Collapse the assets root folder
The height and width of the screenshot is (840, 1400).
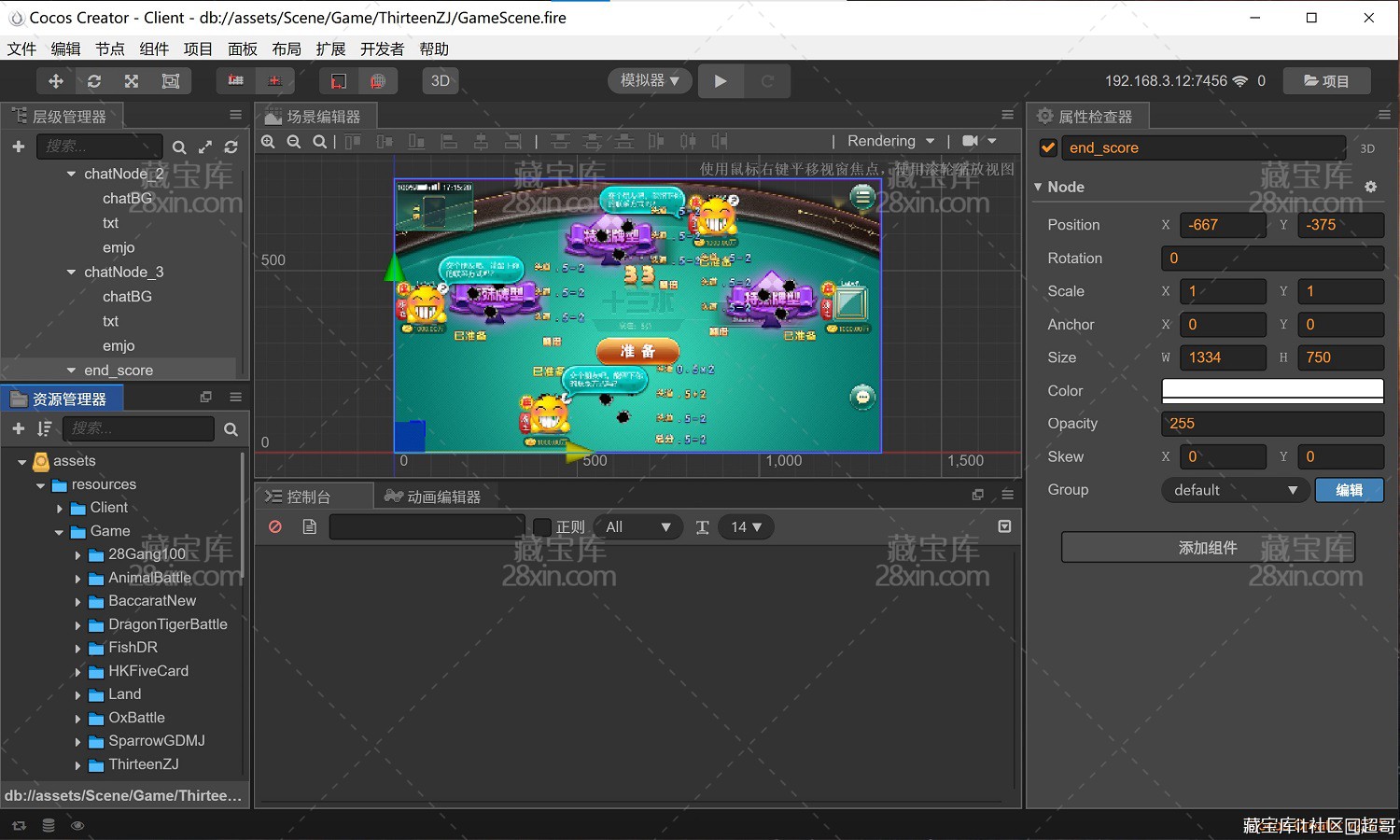point(21,461)
